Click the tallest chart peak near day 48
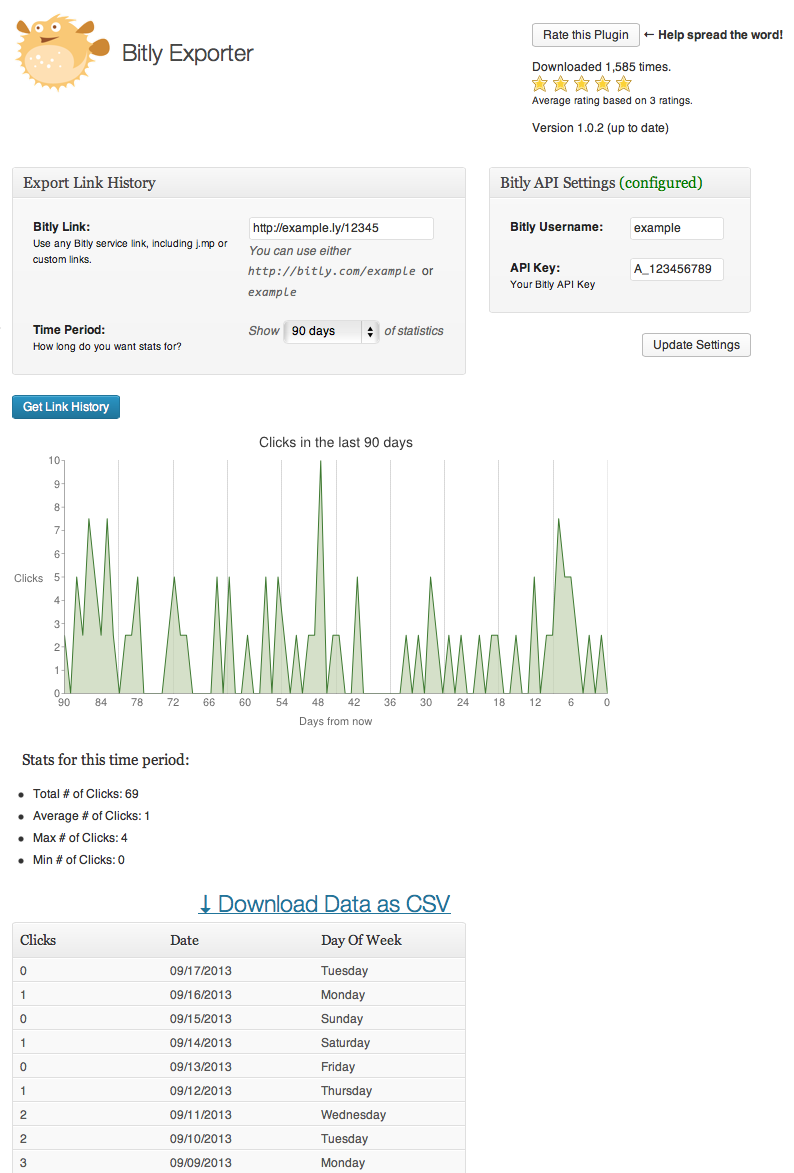This screenshot has width=794, height=1173. pos(321,462)
